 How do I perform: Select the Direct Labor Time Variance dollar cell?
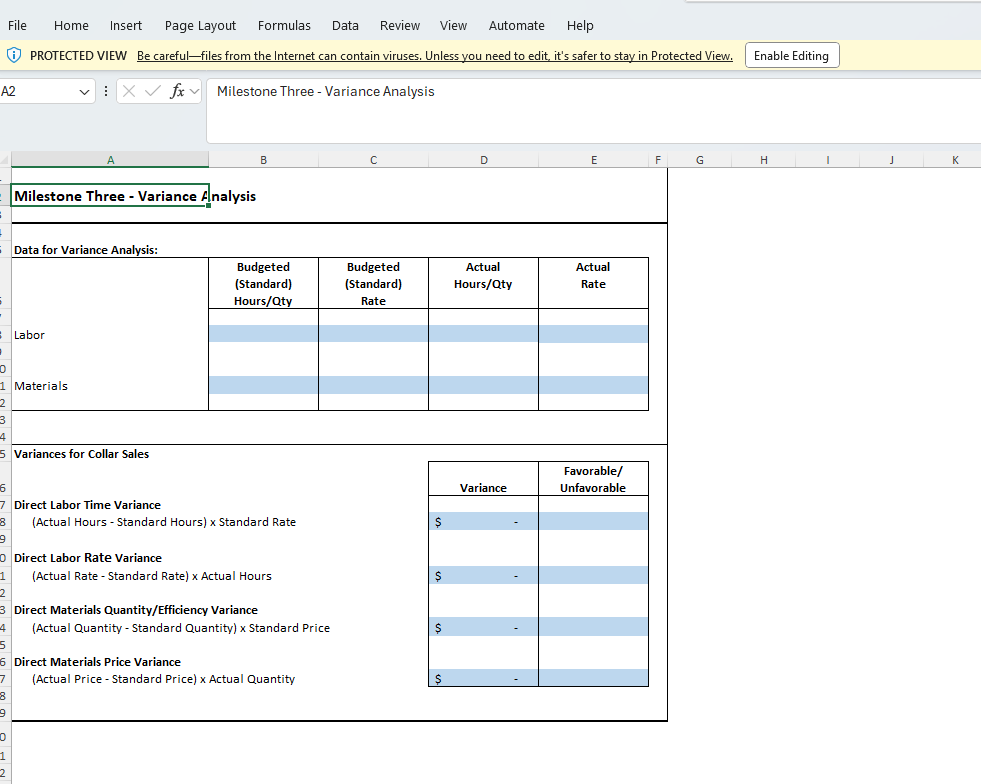(x=483, y=522)
